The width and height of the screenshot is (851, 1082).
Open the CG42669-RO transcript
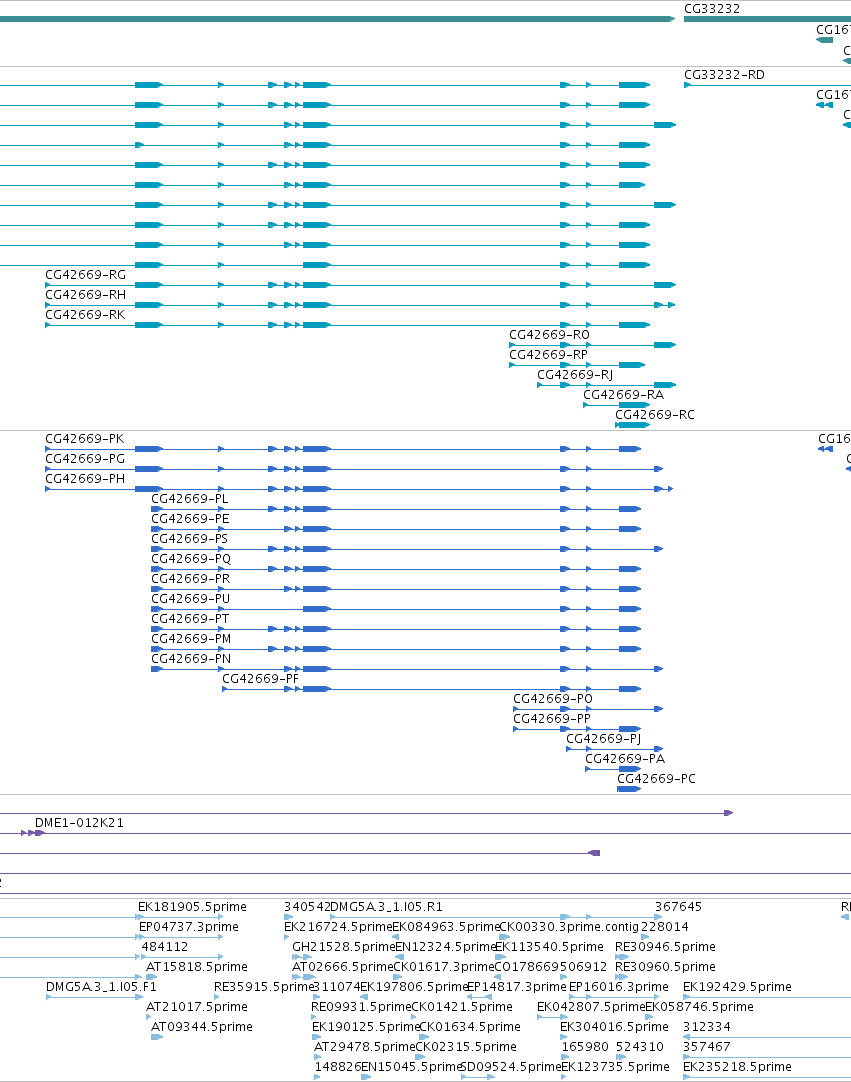[x=549, y=335]
